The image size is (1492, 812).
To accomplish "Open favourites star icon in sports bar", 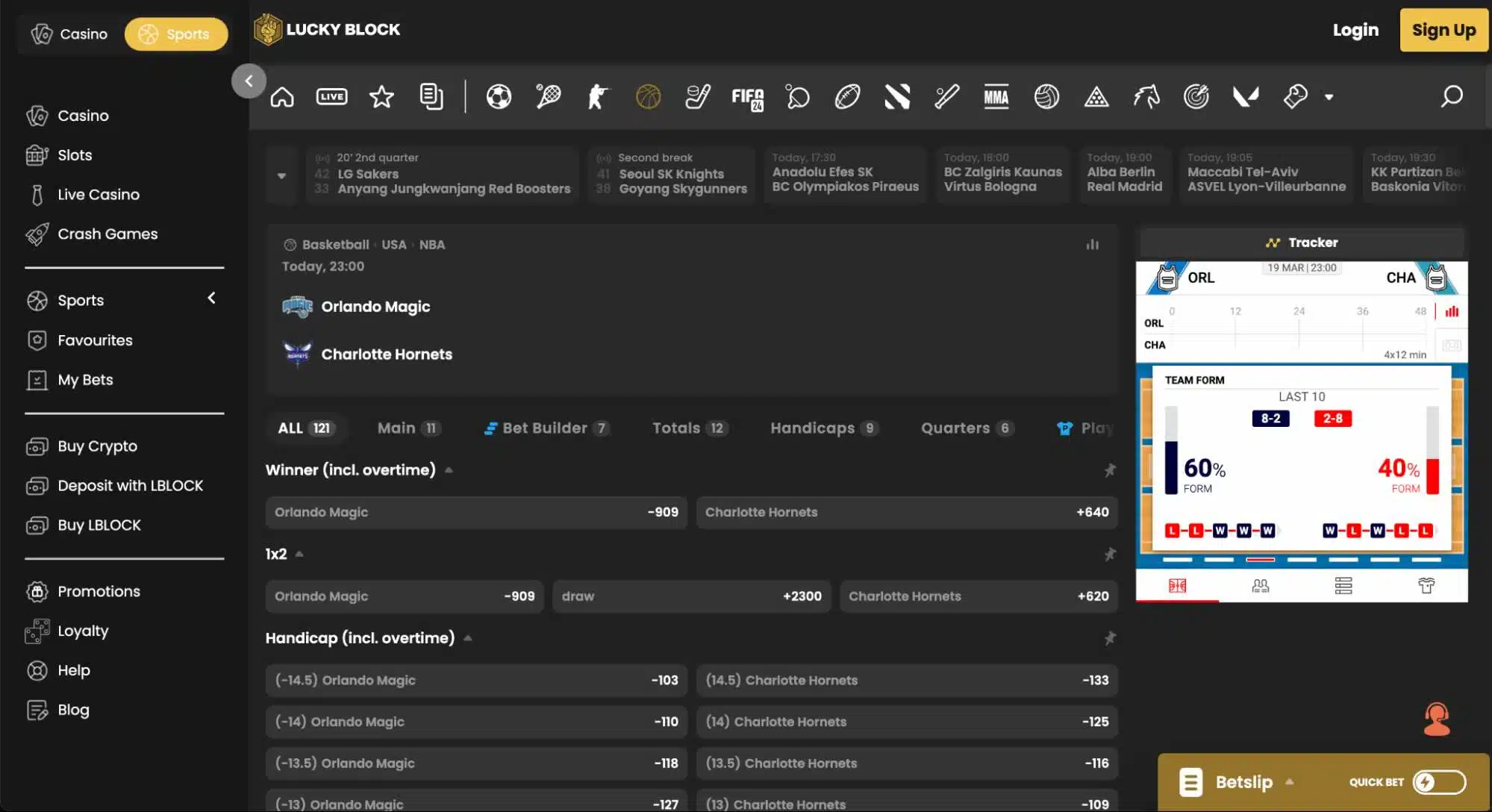I will 381,97.
